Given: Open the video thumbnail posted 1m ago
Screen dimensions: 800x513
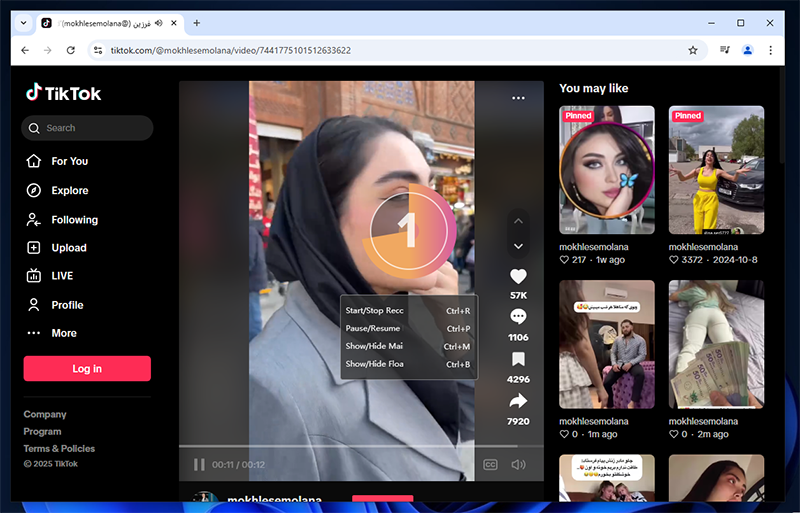Looking at the screenshot, I should click(607, 344).
